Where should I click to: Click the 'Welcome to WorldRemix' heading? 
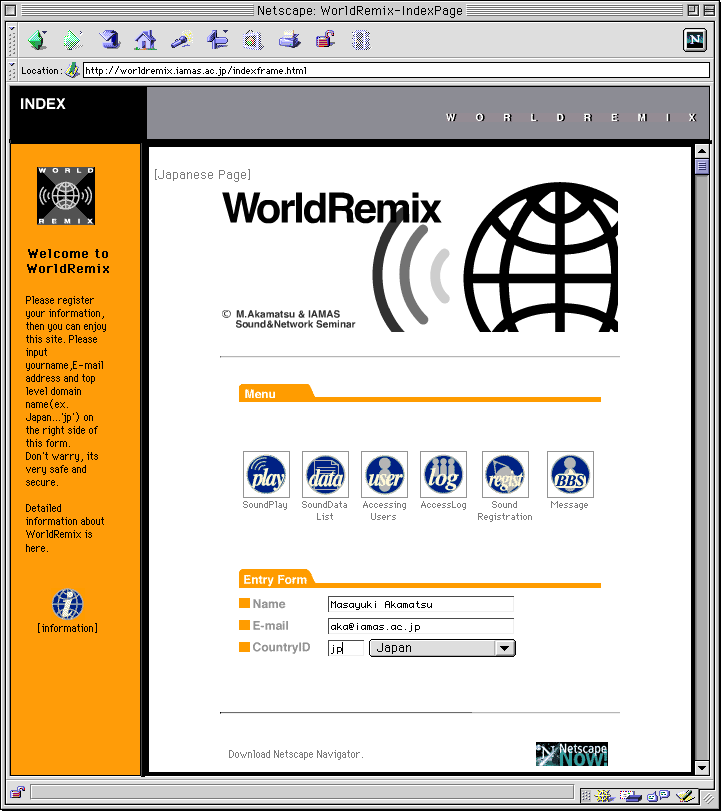(68, 261)
